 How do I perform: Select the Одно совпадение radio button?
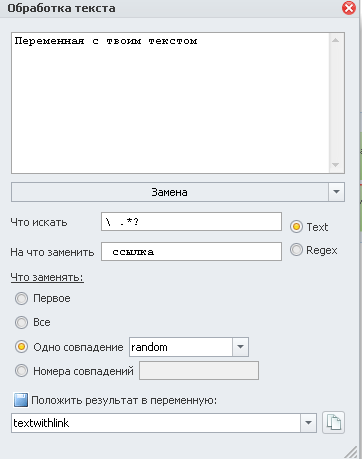click(x=22, y=347)
